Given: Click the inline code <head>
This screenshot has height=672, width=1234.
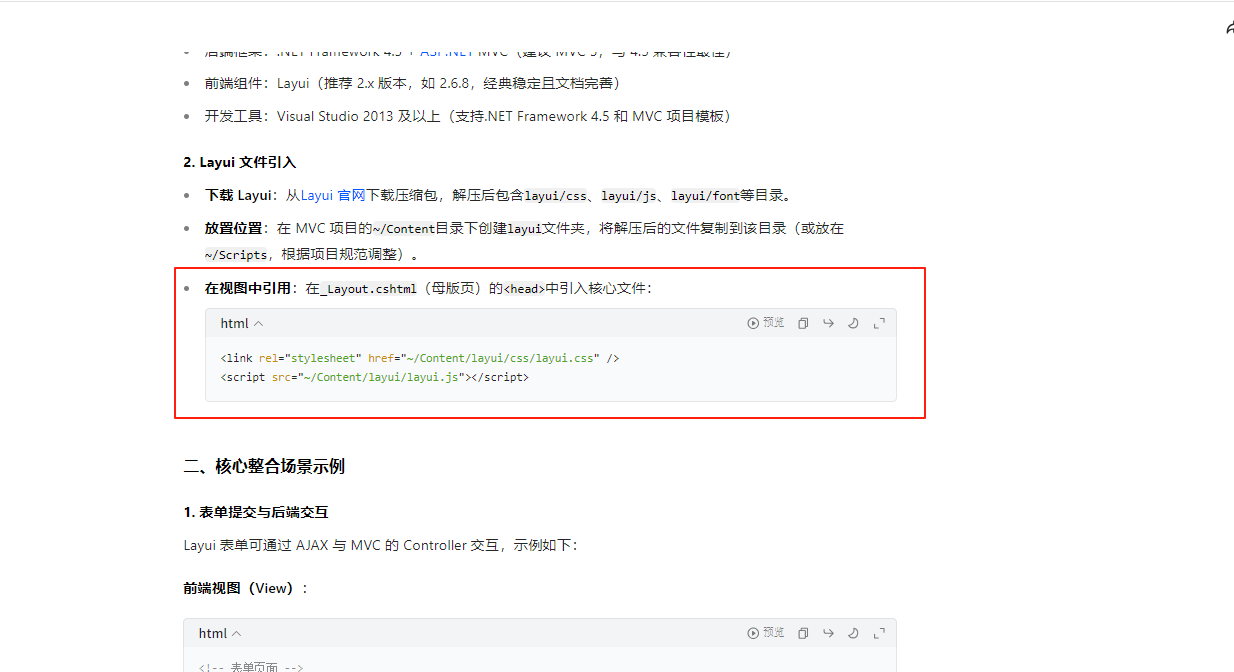Looking at the screenshot, I should click(524, 289).
